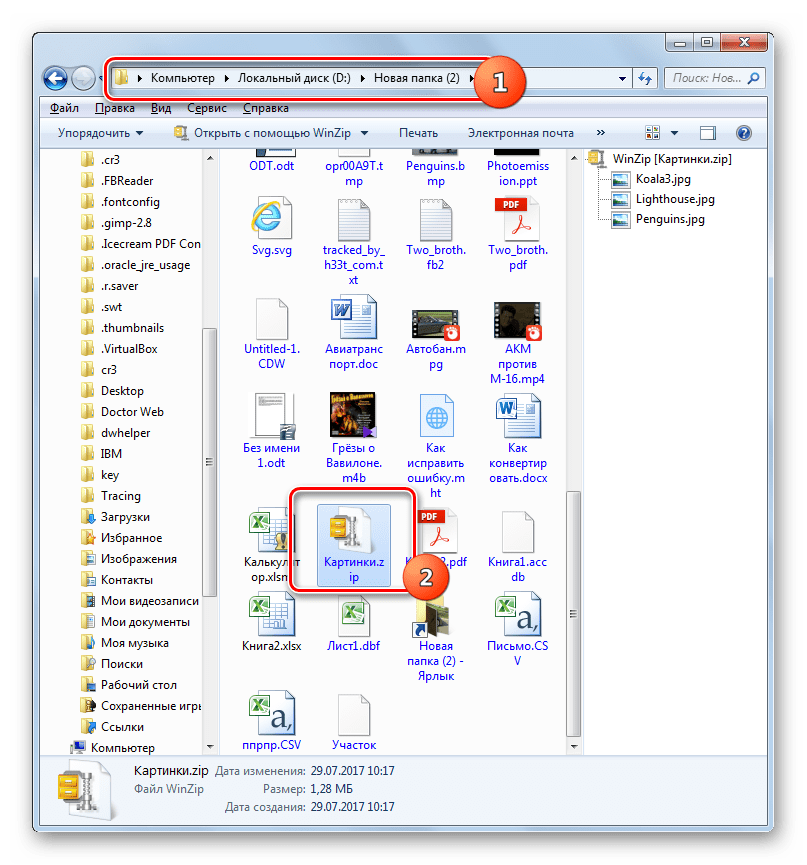This screenshot has width=807, height=865.
Task: Expand the Компьютер node in the tree
Action: pyautogui.click(x=64, y=748)
